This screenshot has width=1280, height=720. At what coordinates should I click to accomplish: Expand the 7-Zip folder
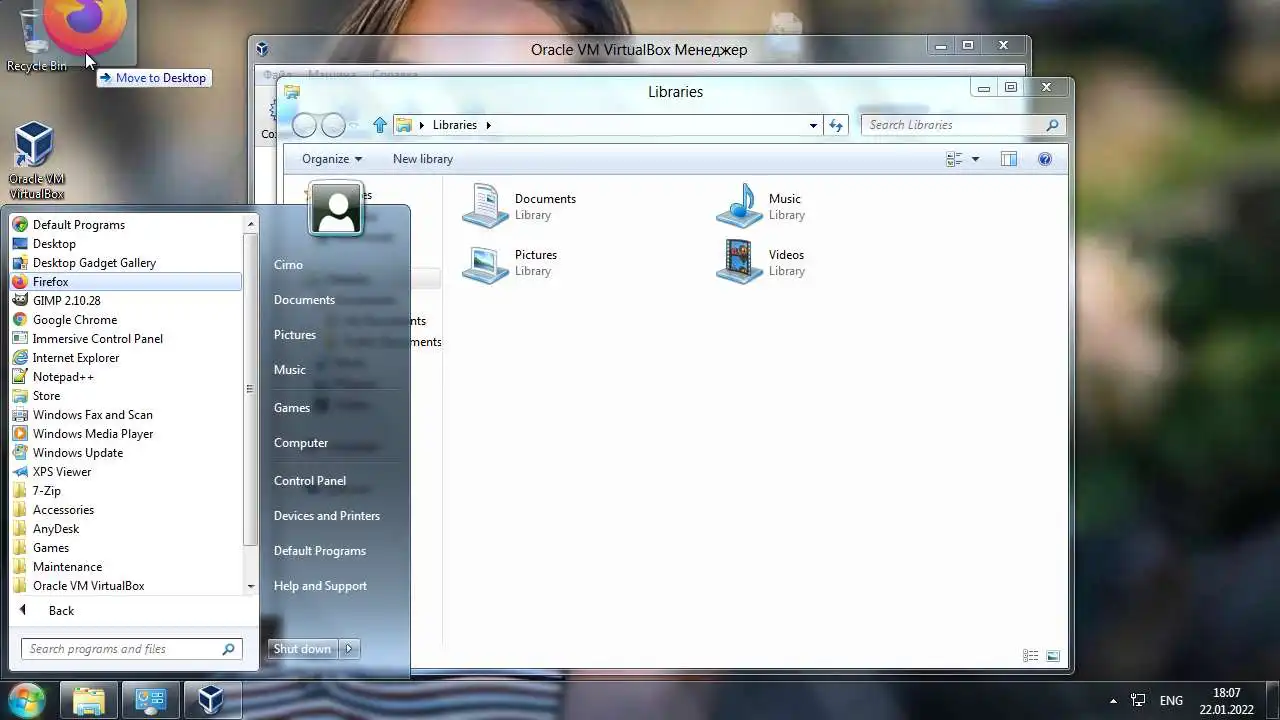[x=126, y=491]
